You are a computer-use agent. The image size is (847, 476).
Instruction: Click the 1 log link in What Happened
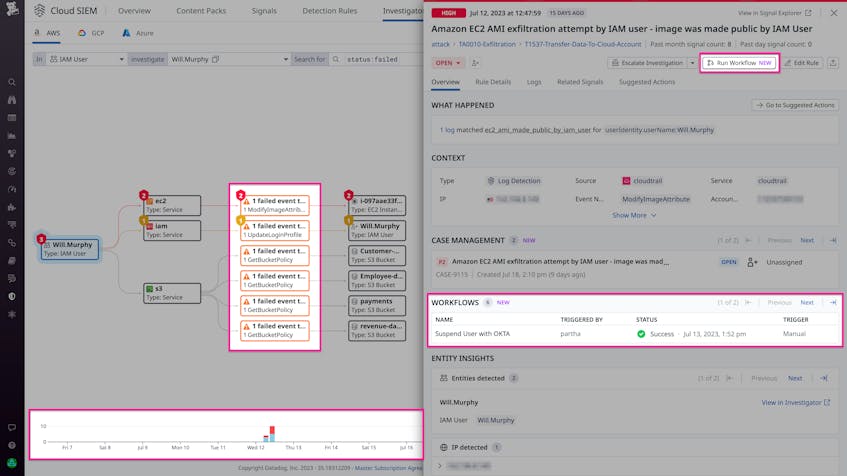tap(447, 130)
